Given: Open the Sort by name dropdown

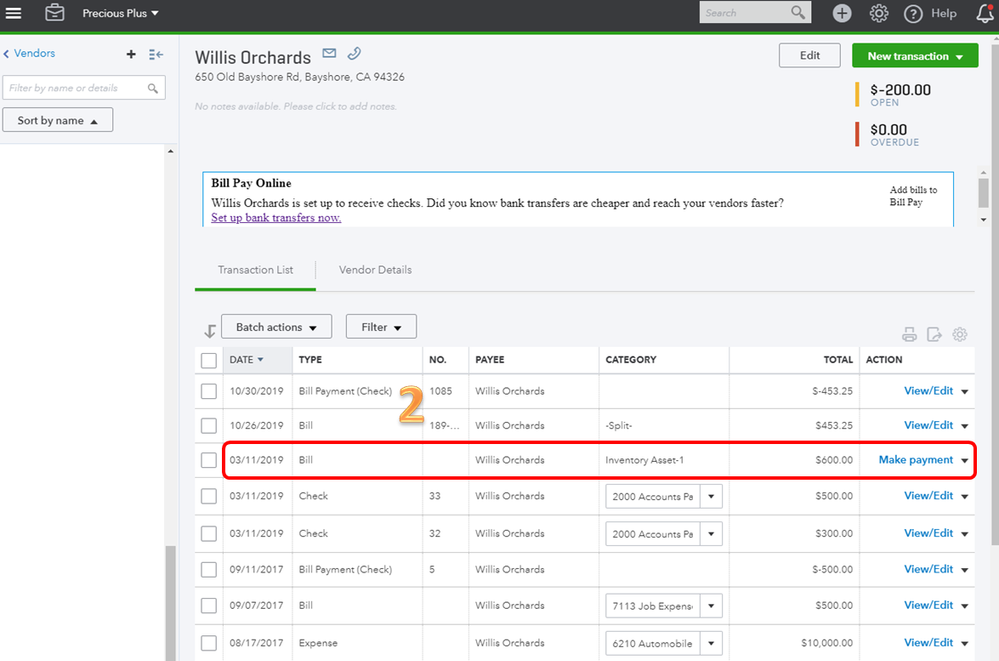Looking at the screenshot, I should point(58,120).
